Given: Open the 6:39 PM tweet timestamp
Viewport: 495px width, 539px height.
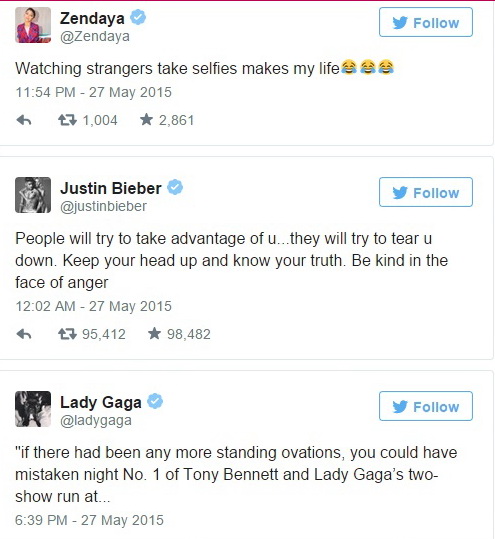Looking at the screenshot, I should tap(89, 520).
